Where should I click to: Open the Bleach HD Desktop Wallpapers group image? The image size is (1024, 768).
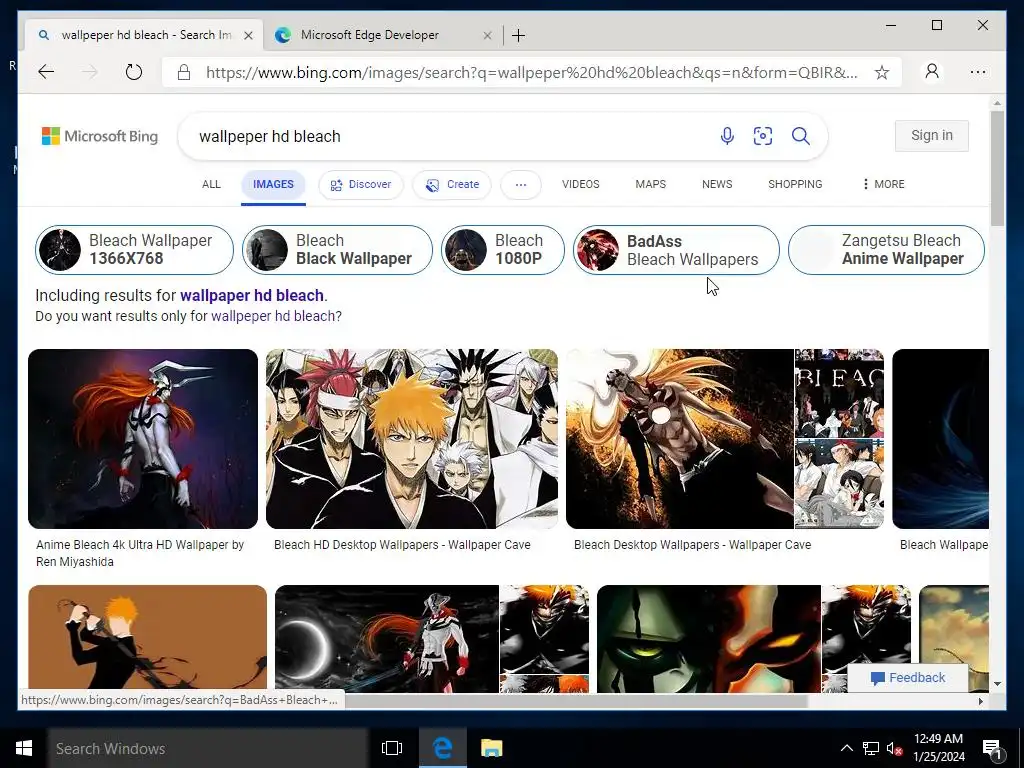[x=412, y=439]
